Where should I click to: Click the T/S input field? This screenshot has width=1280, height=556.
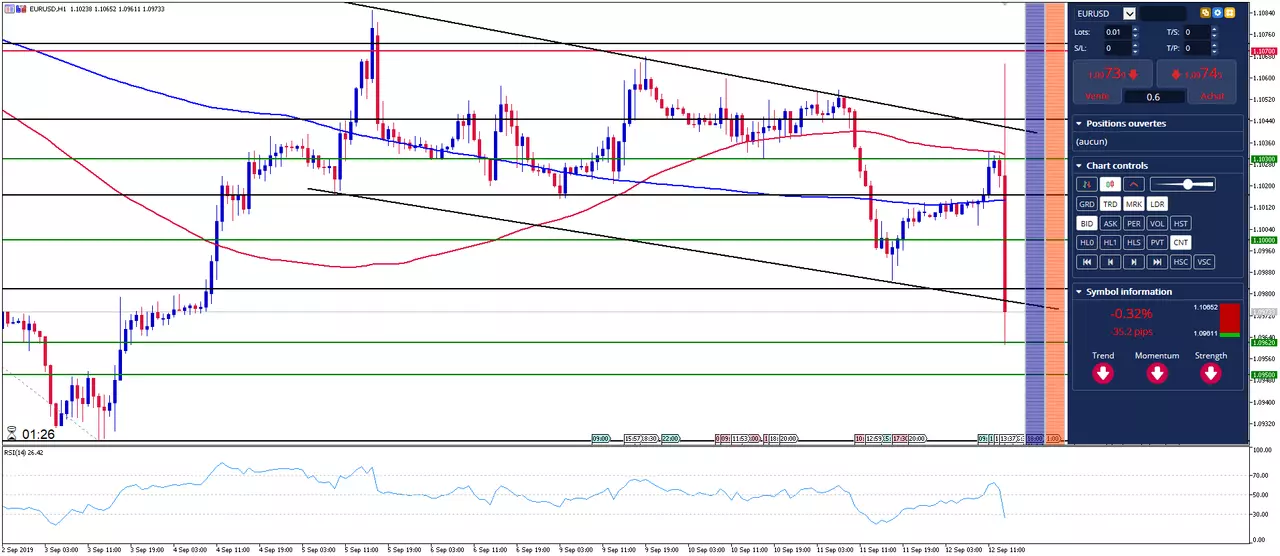[x=1197, y=32]
